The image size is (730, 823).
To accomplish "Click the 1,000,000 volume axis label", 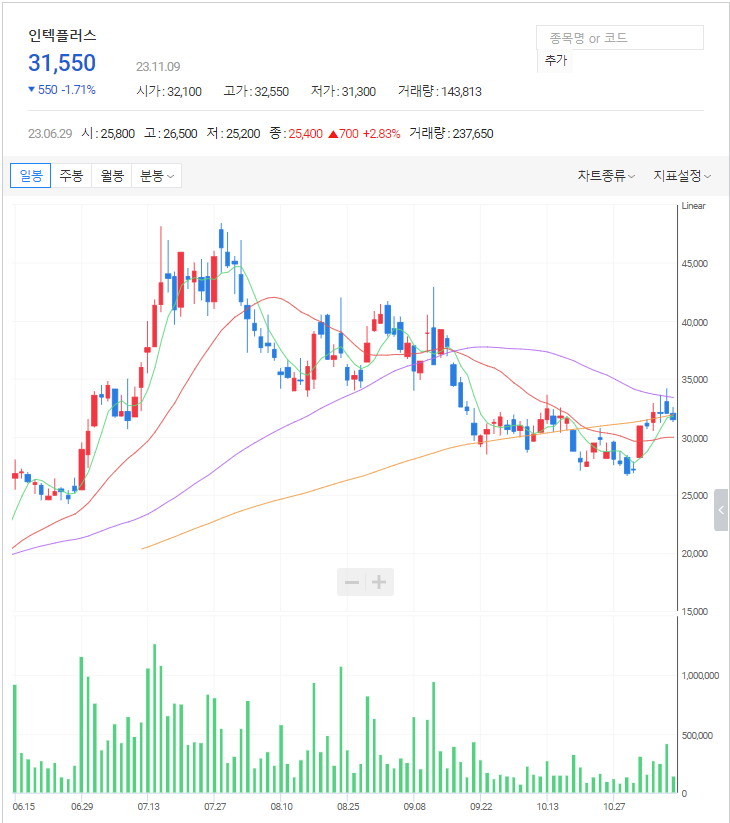I will (x=700, y=676).
